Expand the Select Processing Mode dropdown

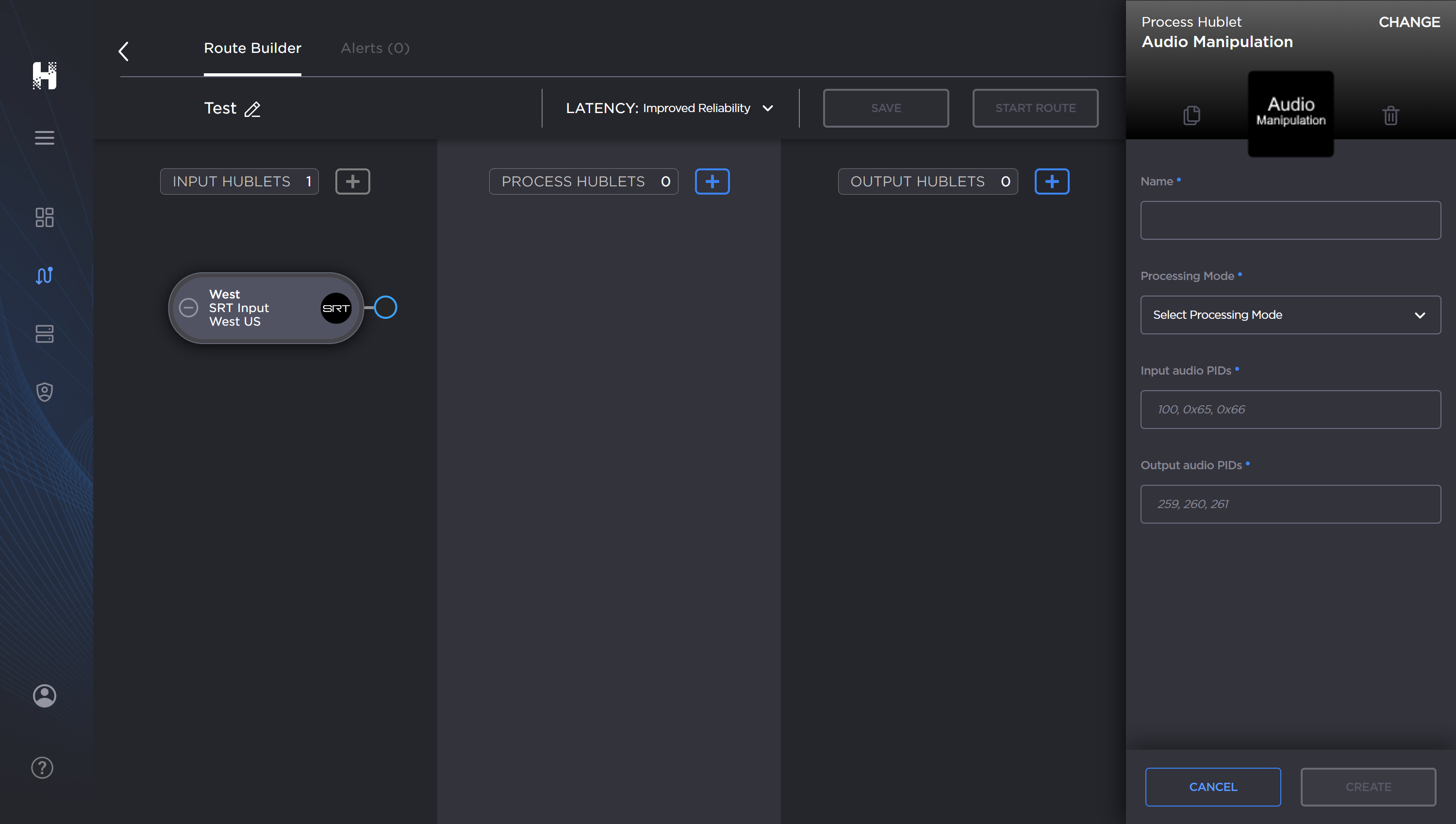(1290, 314)
